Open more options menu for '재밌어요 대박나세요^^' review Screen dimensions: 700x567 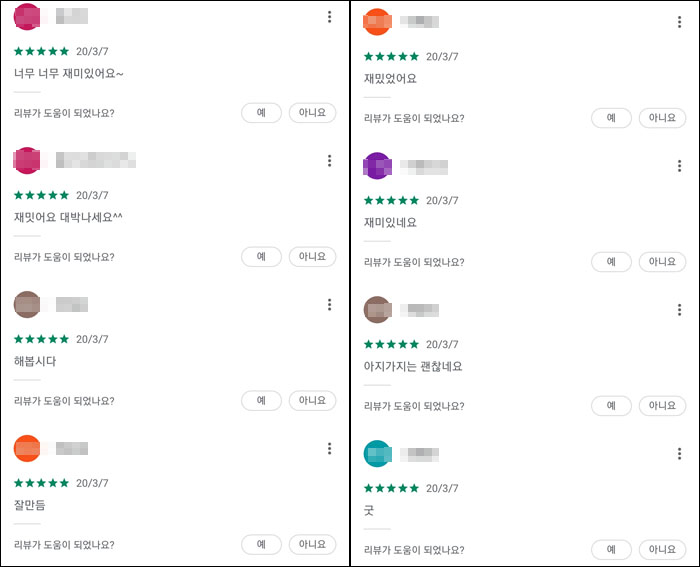tap(329, 161)
